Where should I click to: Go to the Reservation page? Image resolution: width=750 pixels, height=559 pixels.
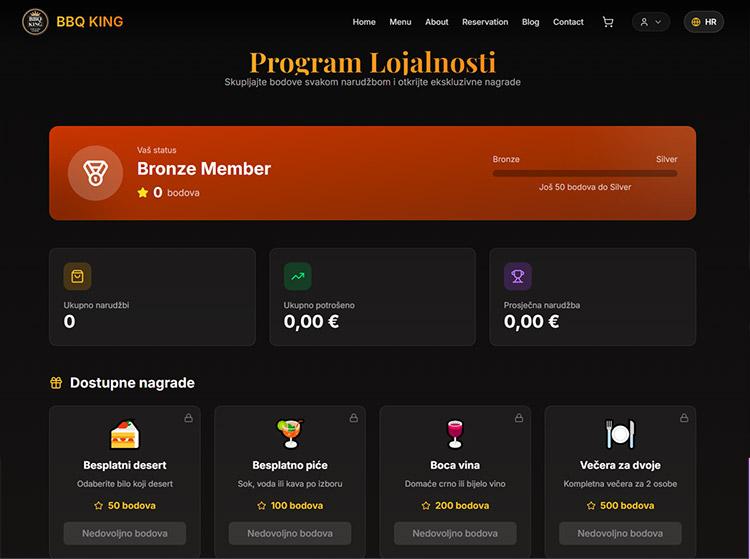tap(485, 22)
